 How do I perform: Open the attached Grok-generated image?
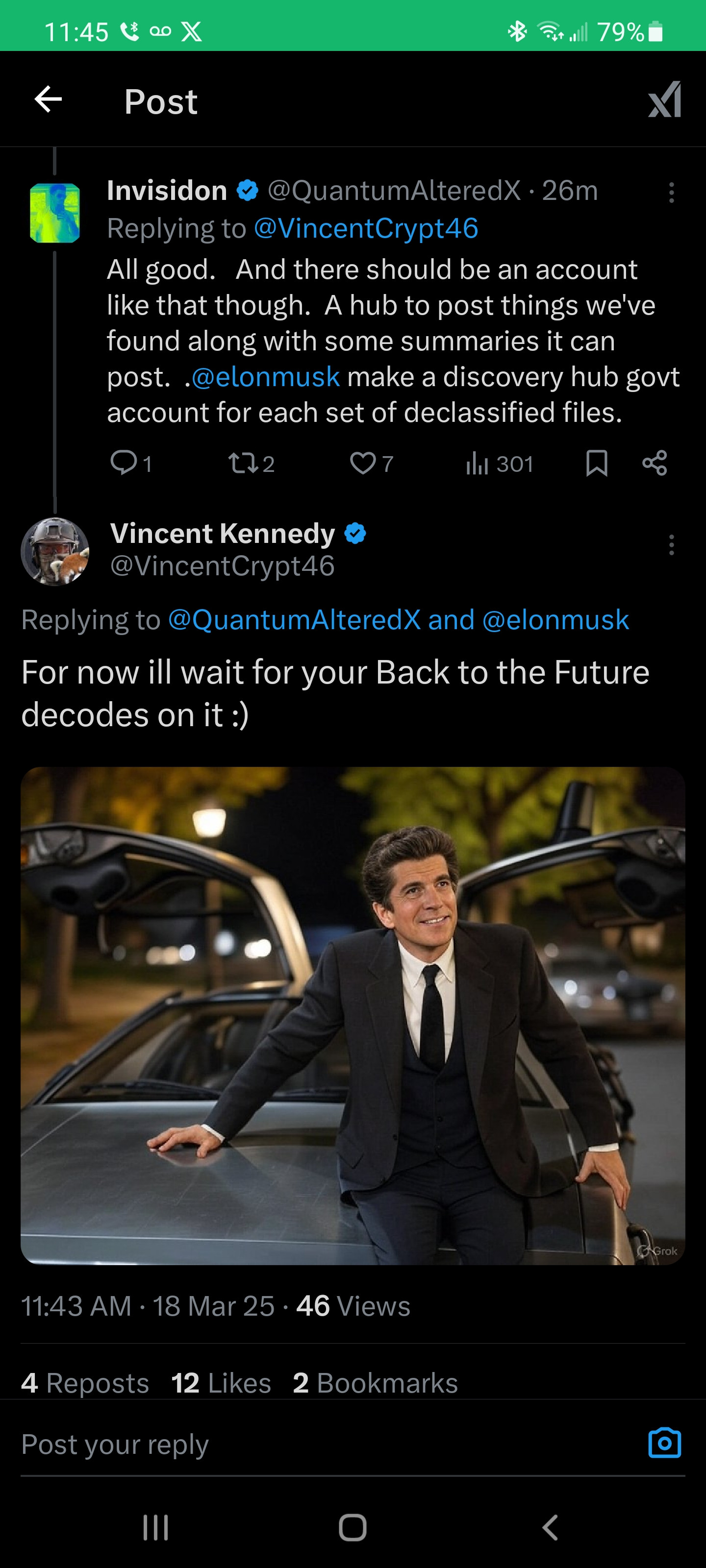[x=353, y=1016]
